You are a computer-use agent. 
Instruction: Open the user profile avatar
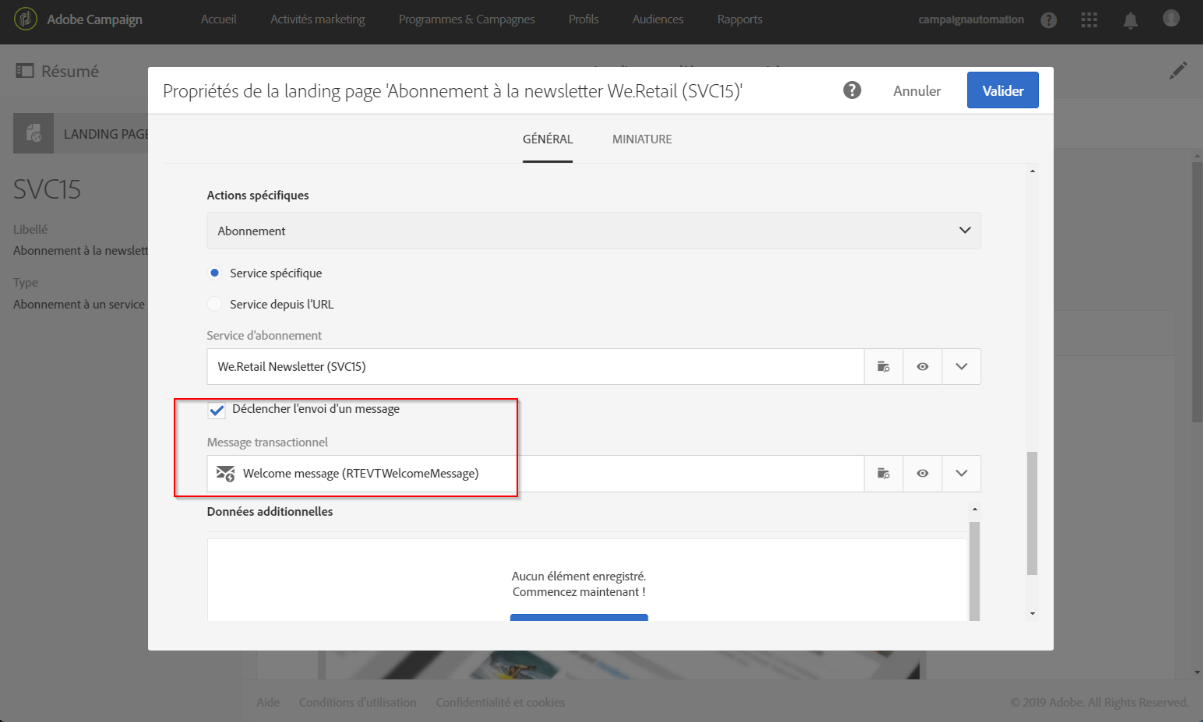pos(1171,19)
